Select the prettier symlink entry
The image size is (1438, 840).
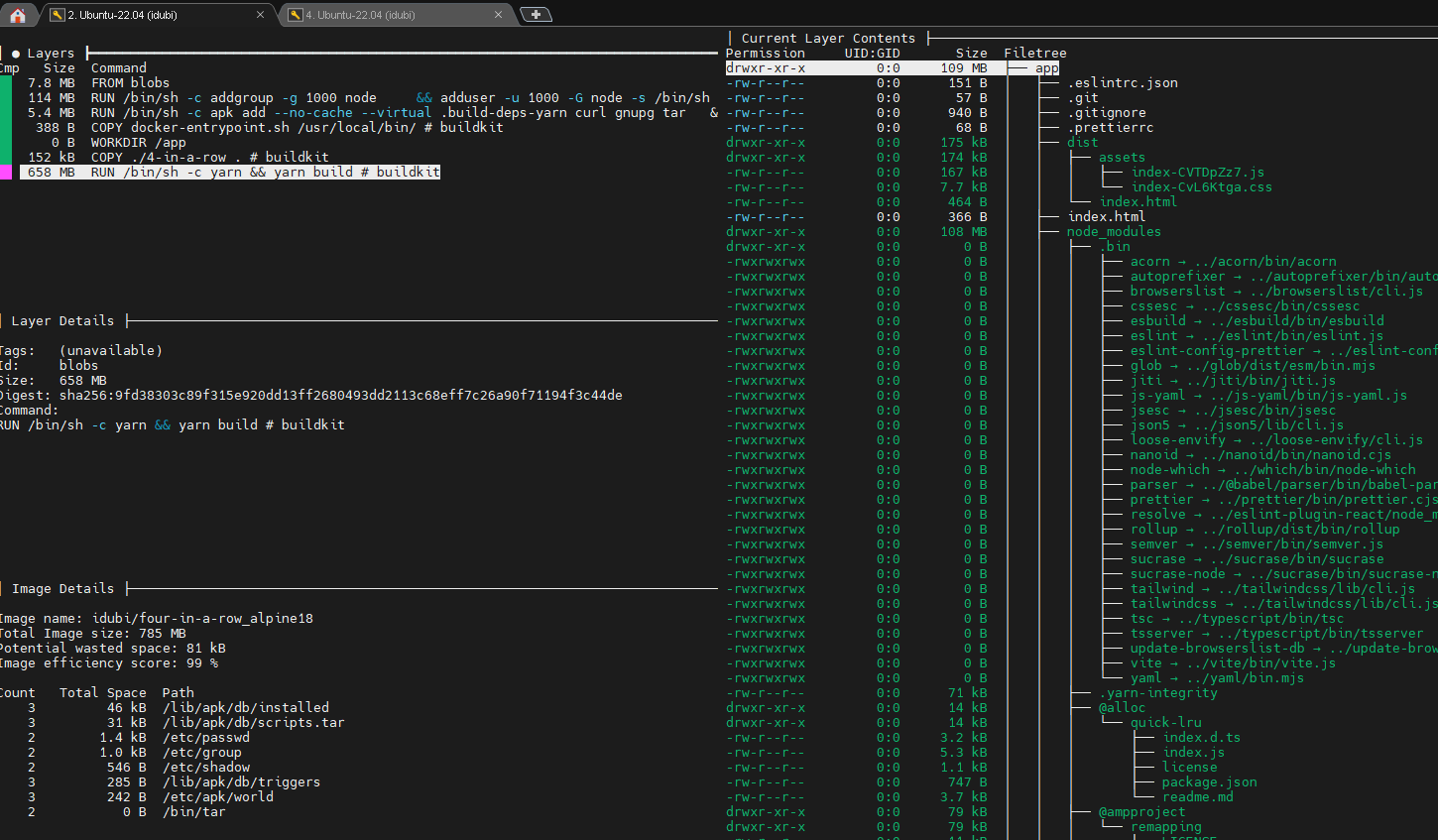point(1283,499)
